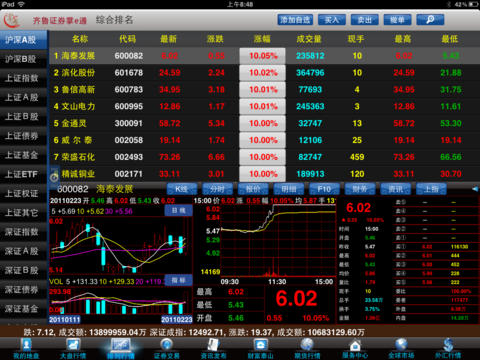Image resolution: width=480 pixels, height=360 pixels.
Task: Sort the list by 涨跌 column header
Action: pyautogui.click(x=215, y=39)
